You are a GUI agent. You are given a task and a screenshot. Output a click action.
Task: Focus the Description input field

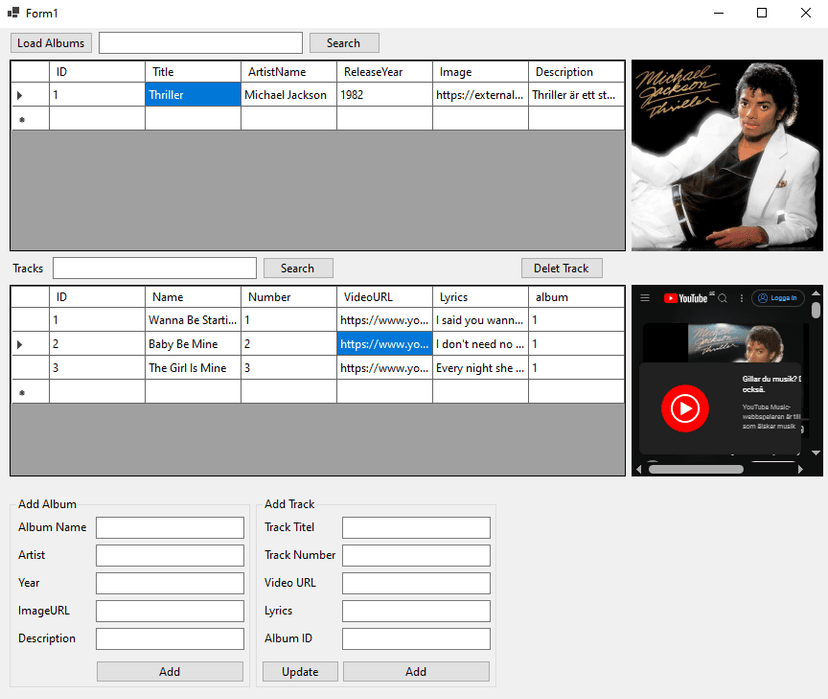coord(170,639)
